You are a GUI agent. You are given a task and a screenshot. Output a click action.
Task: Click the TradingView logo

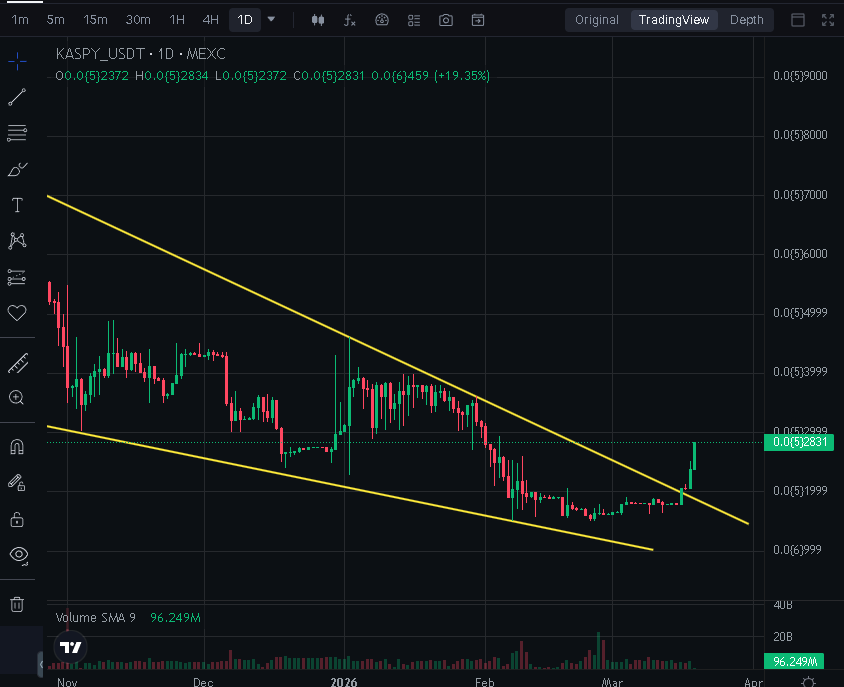(71, 647)
